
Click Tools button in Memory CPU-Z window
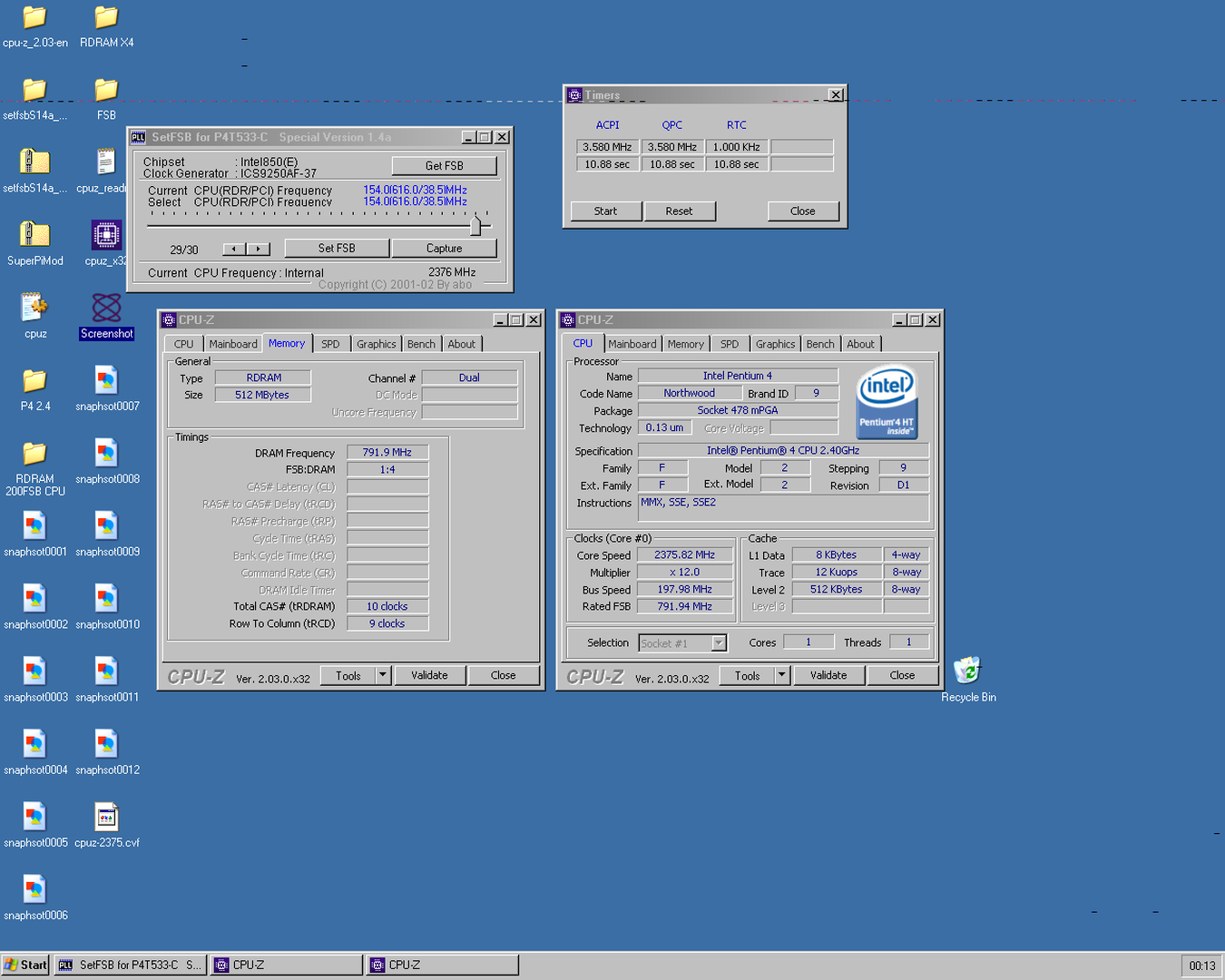click(348, 675)
